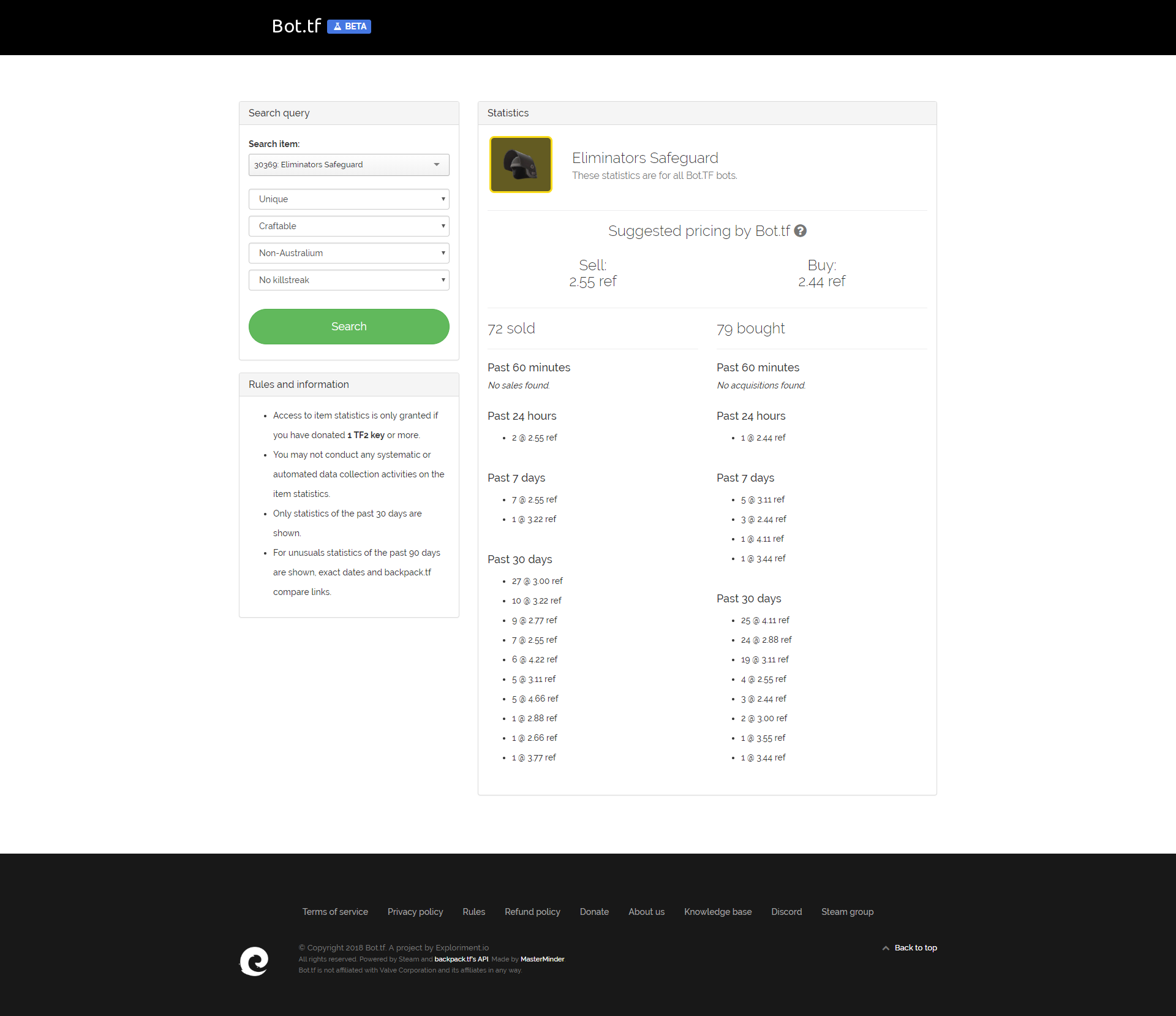Click the backpack.tf's API link
This screenshot has width=1176, height=1016.
[x=461, y=959]
